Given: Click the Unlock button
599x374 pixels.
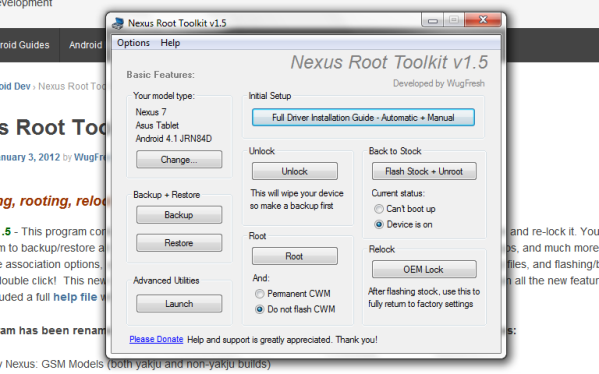Looking at the screenshot, I should point(295,171).
